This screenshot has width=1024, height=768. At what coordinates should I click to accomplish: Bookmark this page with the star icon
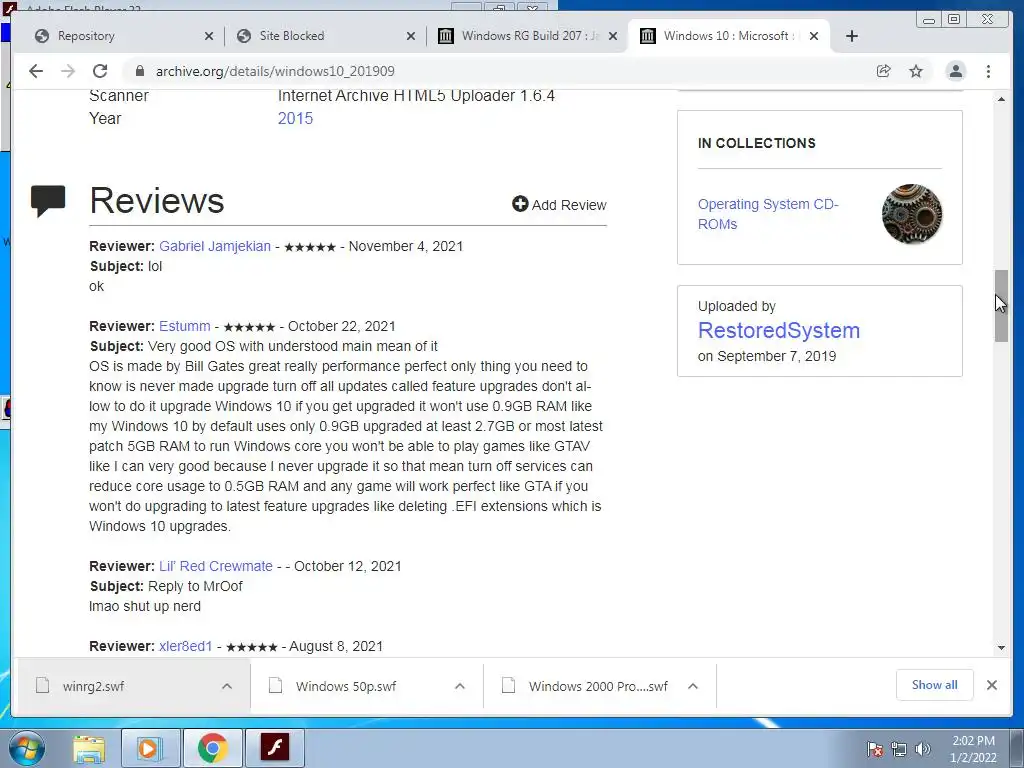pyautogui.click(x=916, y=71)
